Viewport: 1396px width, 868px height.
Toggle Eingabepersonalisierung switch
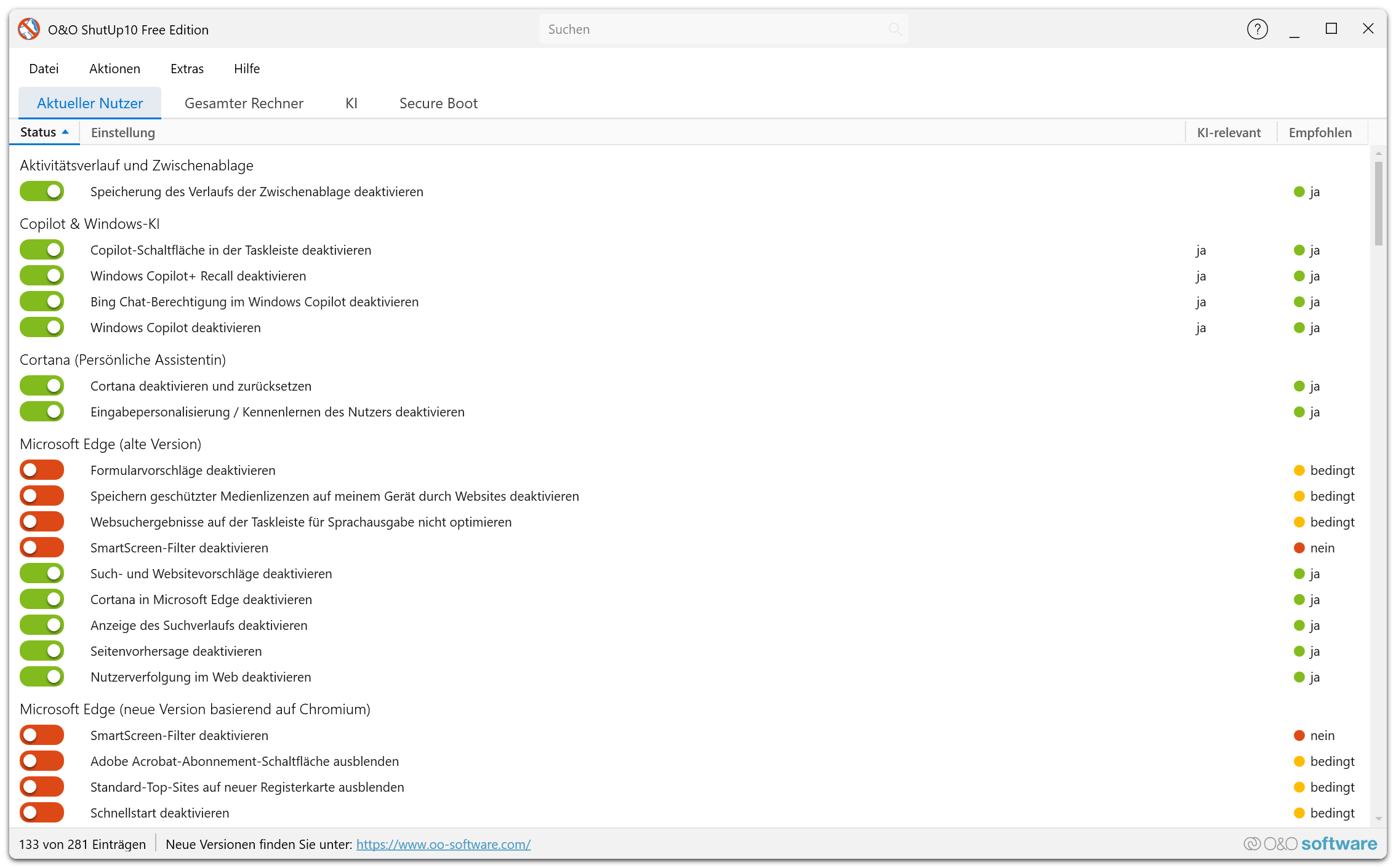42,412
